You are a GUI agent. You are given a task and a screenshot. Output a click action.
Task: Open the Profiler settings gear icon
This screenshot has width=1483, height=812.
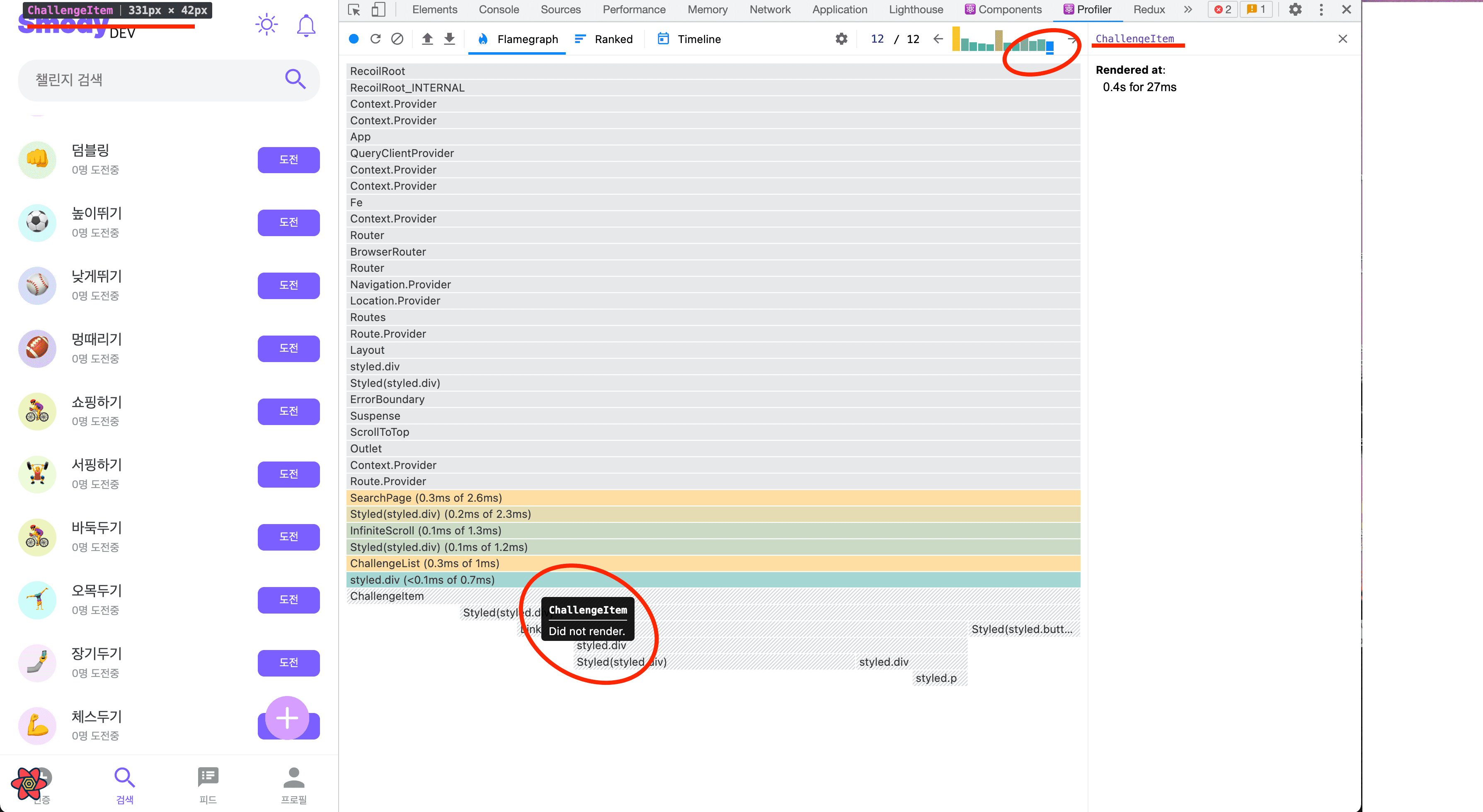point(841,39)
